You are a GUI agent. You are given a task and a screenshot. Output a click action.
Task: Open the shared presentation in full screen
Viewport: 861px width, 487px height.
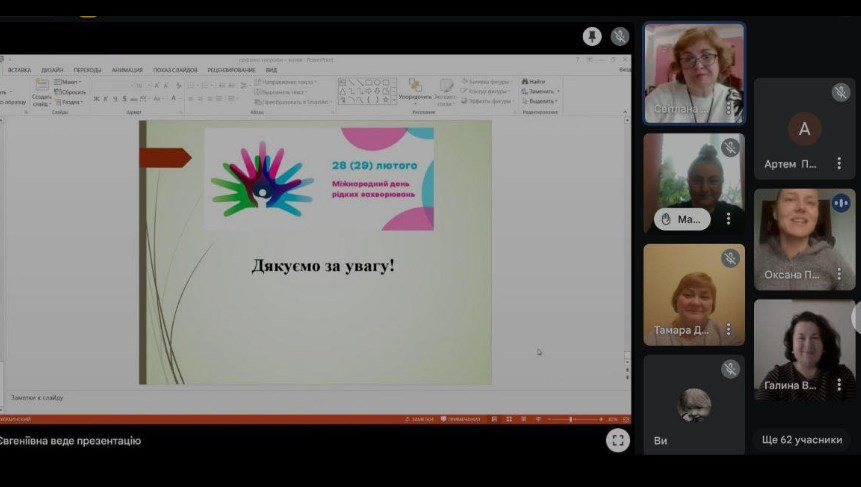pyautogui.click(x=618, y=440)
